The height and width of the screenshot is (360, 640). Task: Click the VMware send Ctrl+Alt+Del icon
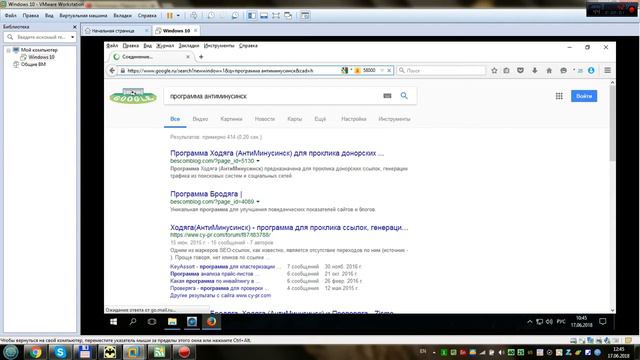(x=194, y=16)
